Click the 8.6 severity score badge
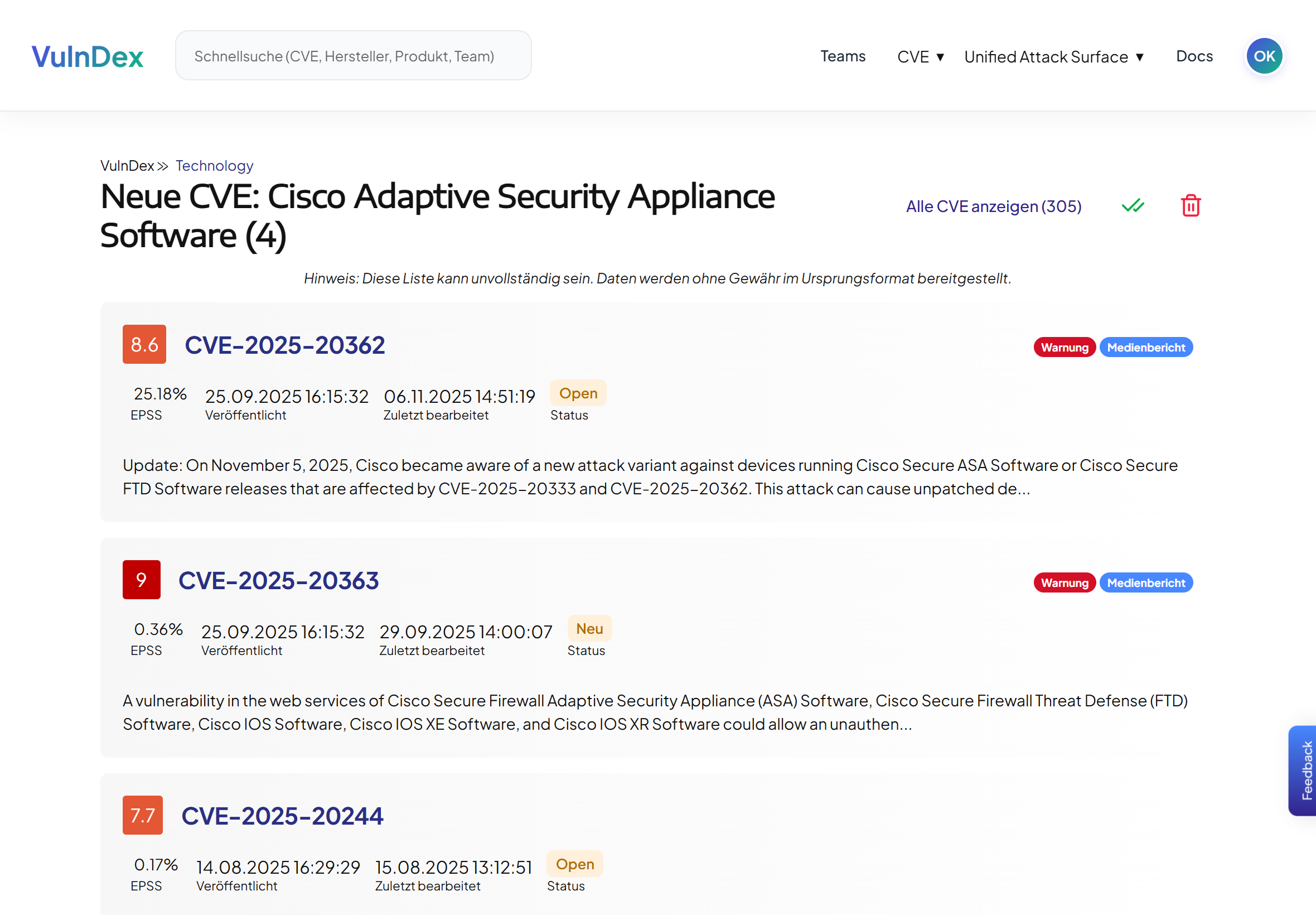1316x915 pixels. pos(144,345)
